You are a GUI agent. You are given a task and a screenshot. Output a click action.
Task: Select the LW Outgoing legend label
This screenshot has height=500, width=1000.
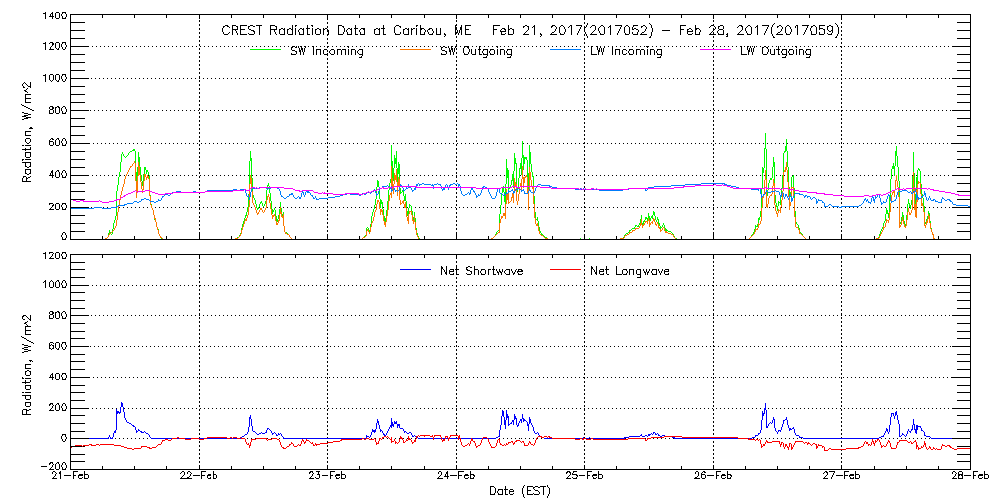[775, 51]
